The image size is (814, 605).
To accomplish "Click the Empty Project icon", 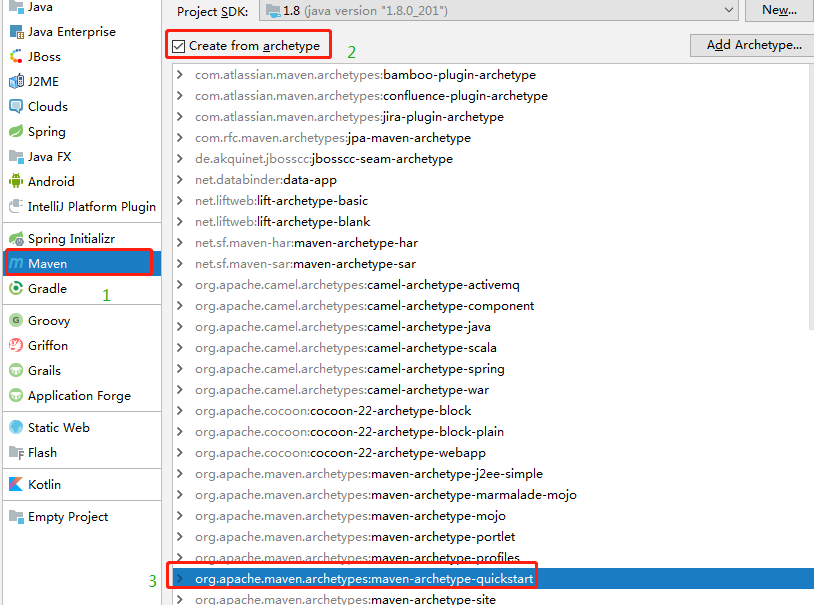I will tap(16, 517).
